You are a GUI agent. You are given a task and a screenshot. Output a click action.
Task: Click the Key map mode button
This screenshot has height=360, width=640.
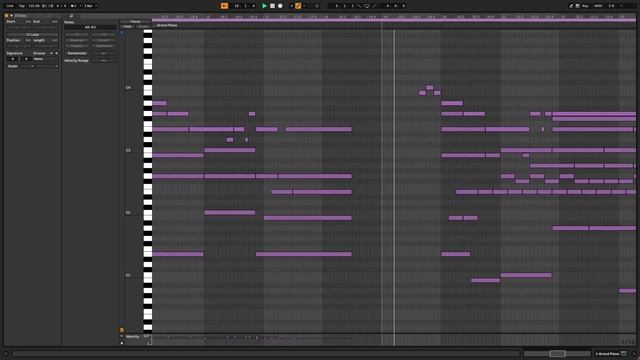(x=585, y=6)
